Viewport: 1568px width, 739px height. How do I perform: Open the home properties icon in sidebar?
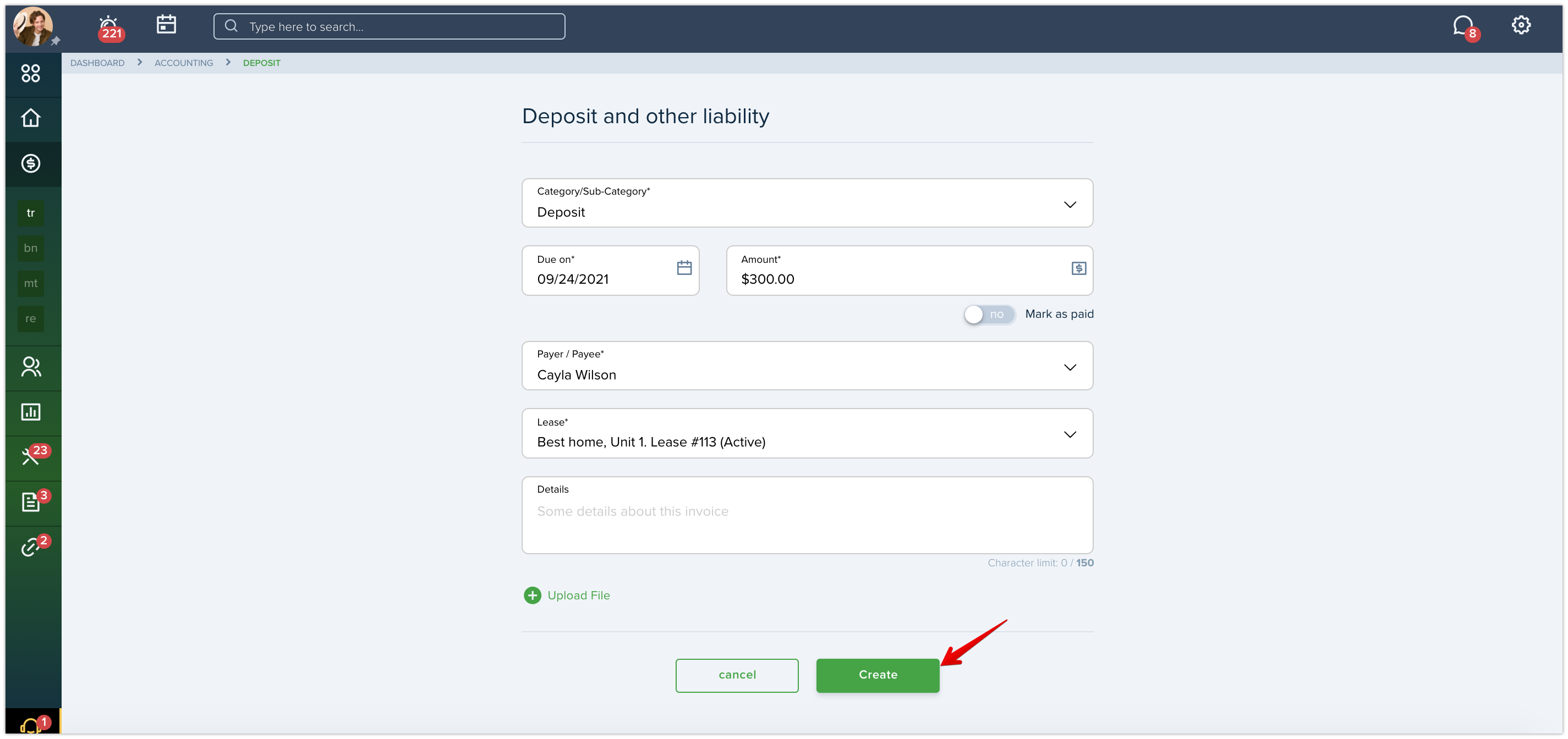click(30, 118)
